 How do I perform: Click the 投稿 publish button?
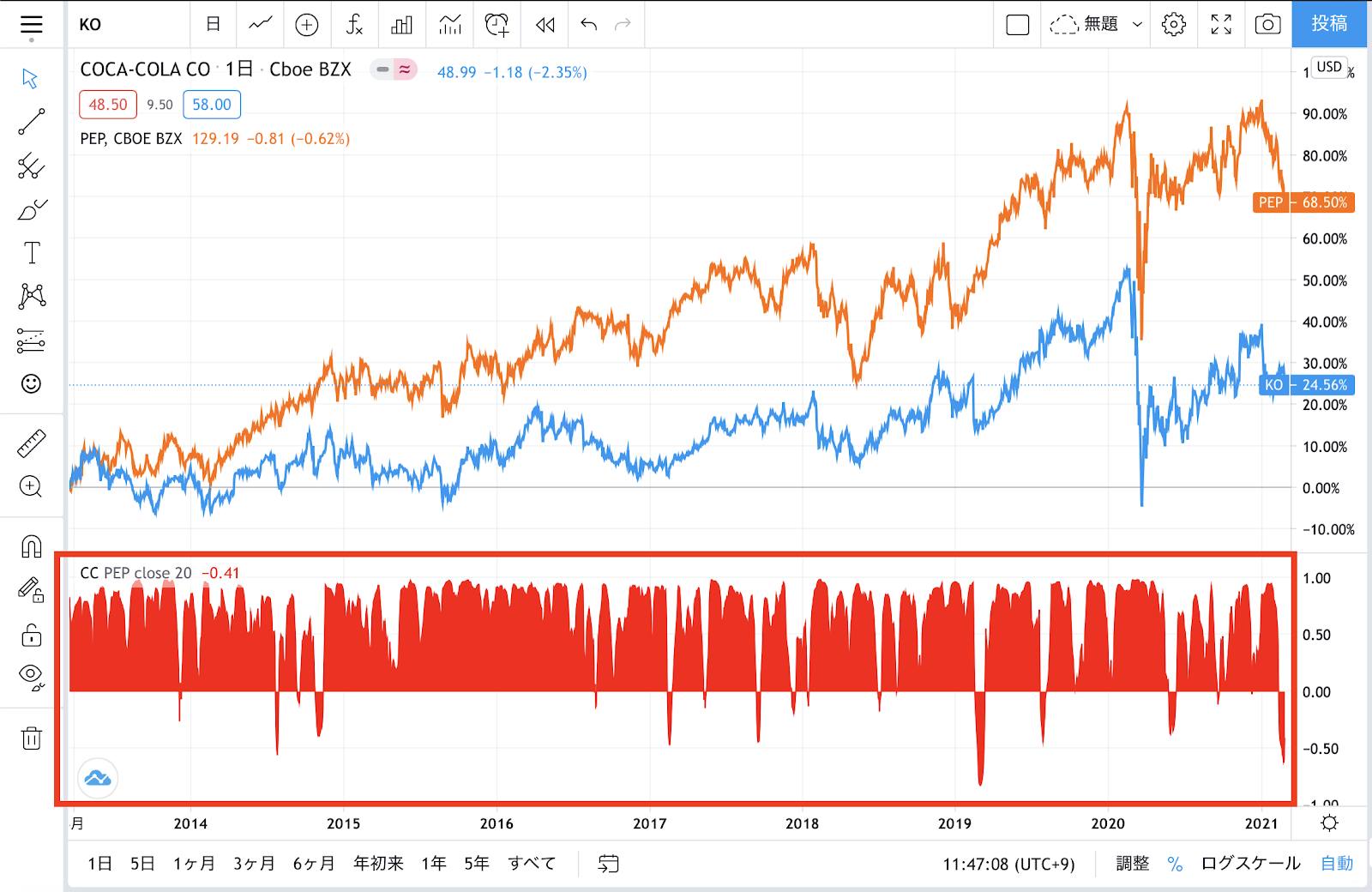pyautogui.click(x=1329, y=24)
